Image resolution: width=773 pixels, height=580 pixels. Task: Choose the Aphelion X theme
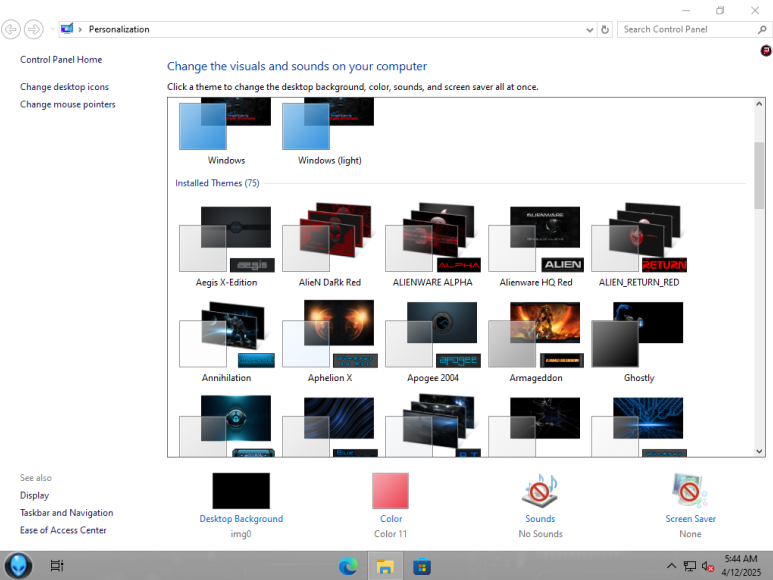pyautogui.click(x=329, y=341)
